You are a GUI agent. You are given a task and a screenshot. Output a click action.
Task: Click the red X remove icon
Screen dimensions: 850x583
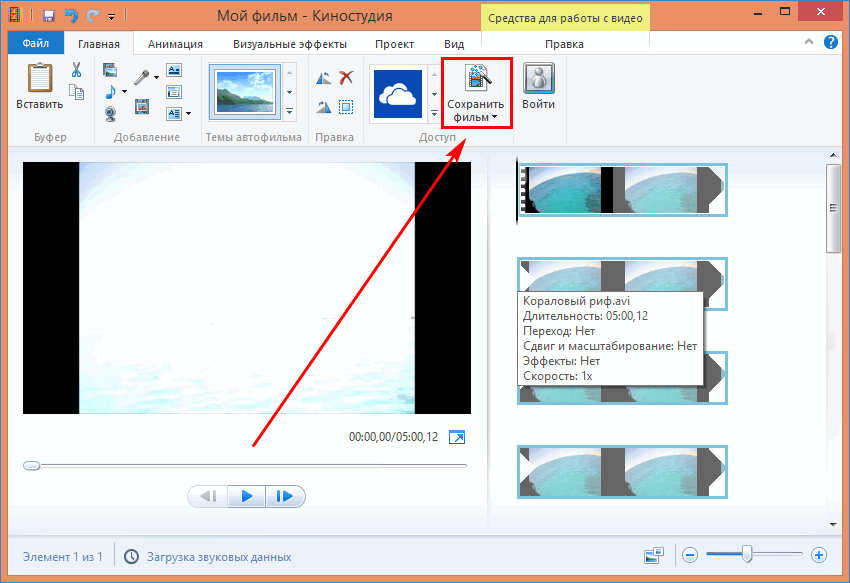click(346, 78)
